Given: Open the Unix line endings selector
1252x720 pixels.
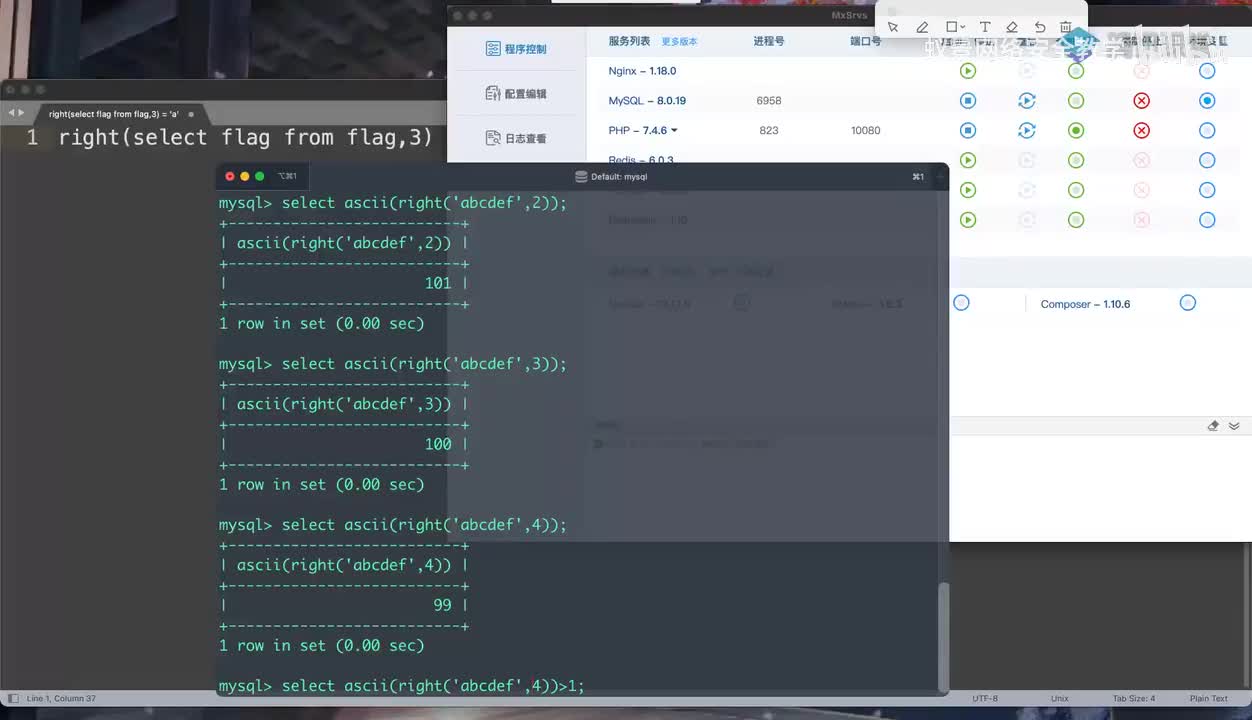Looking at the screenshot, I should pyautogui.click(x=1060, y=698).
